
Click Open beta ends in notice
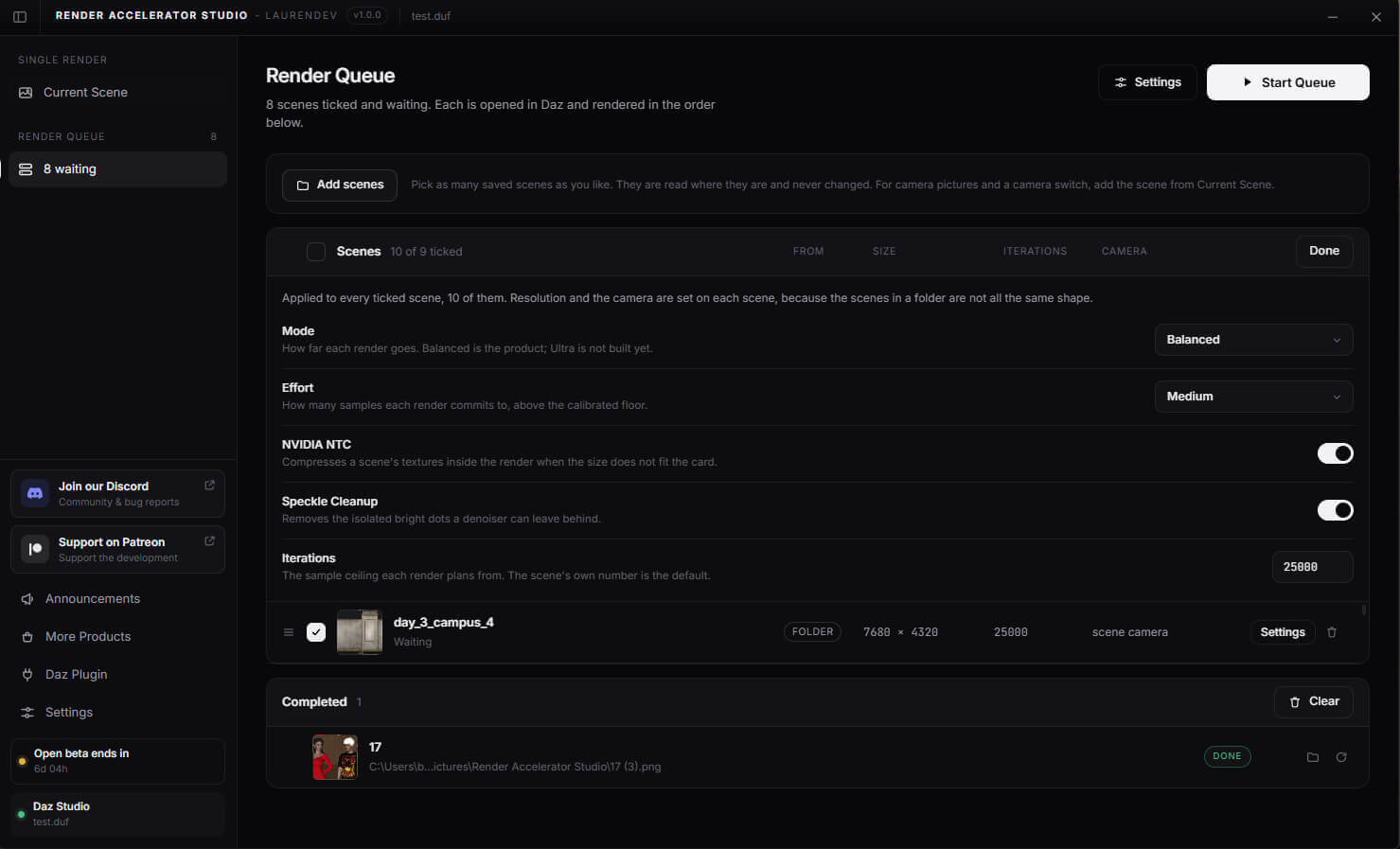pyautogui.click(x=117, y=761)
